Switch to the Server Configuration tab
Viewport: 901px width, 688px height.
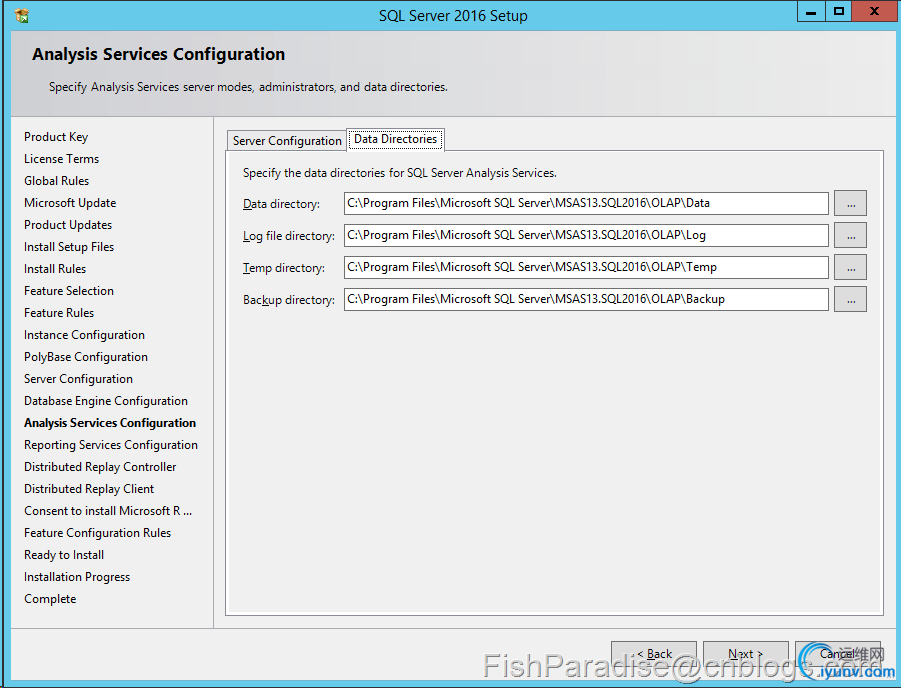[287, 141]
